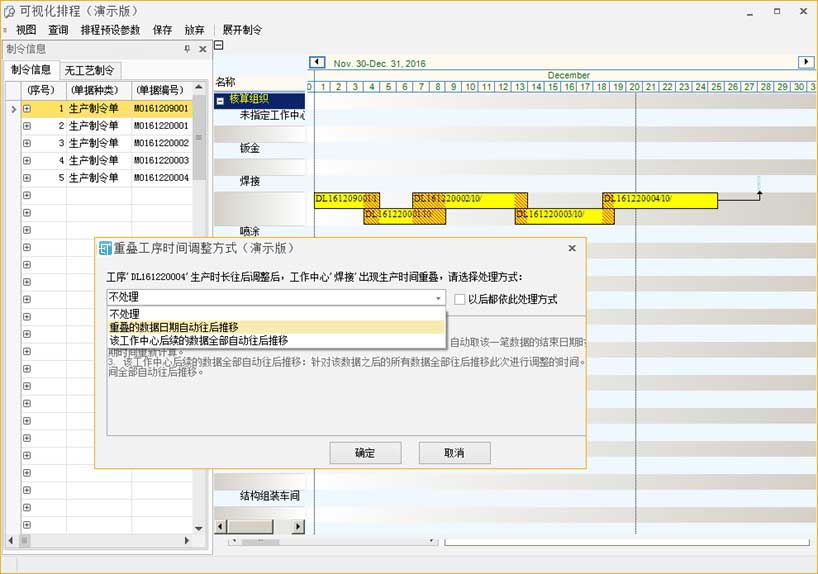Select cell M0161220003
The width and height of the screenshot is (818, 574).
162,161
